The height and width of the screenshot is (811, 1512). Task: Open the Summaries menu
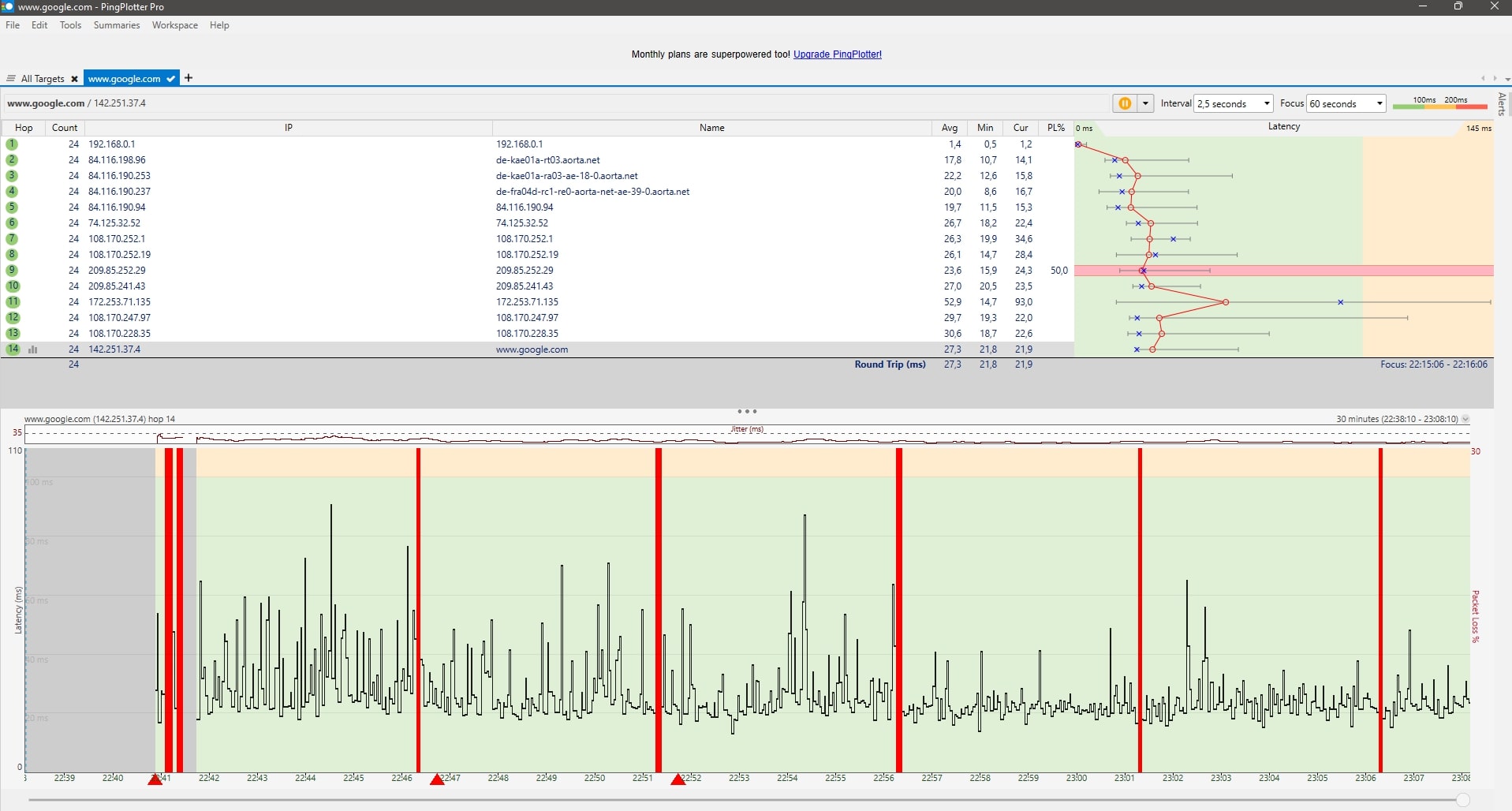[117, 25]
